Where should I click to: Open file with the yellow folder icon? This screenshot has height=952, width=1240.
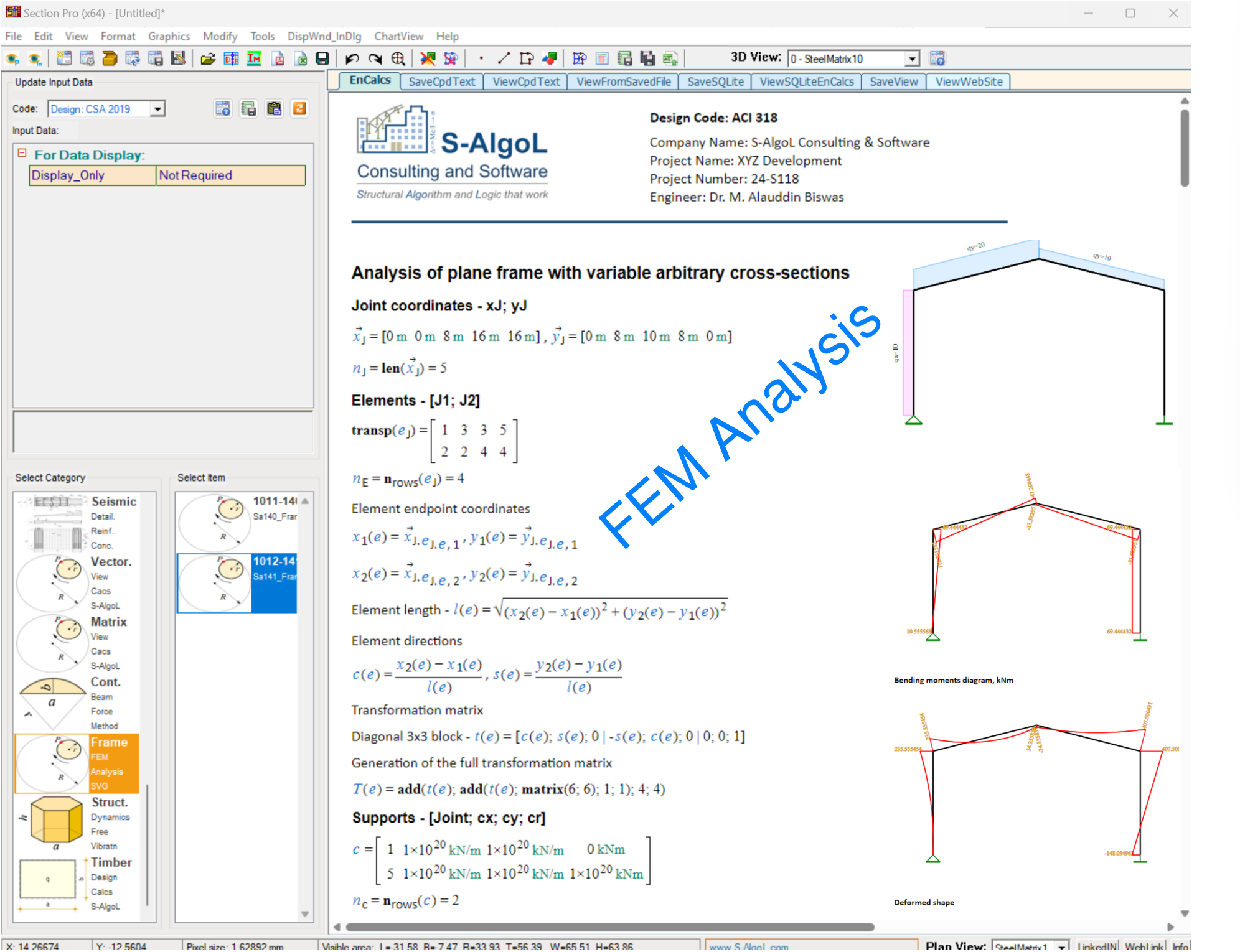pos(208,58)
